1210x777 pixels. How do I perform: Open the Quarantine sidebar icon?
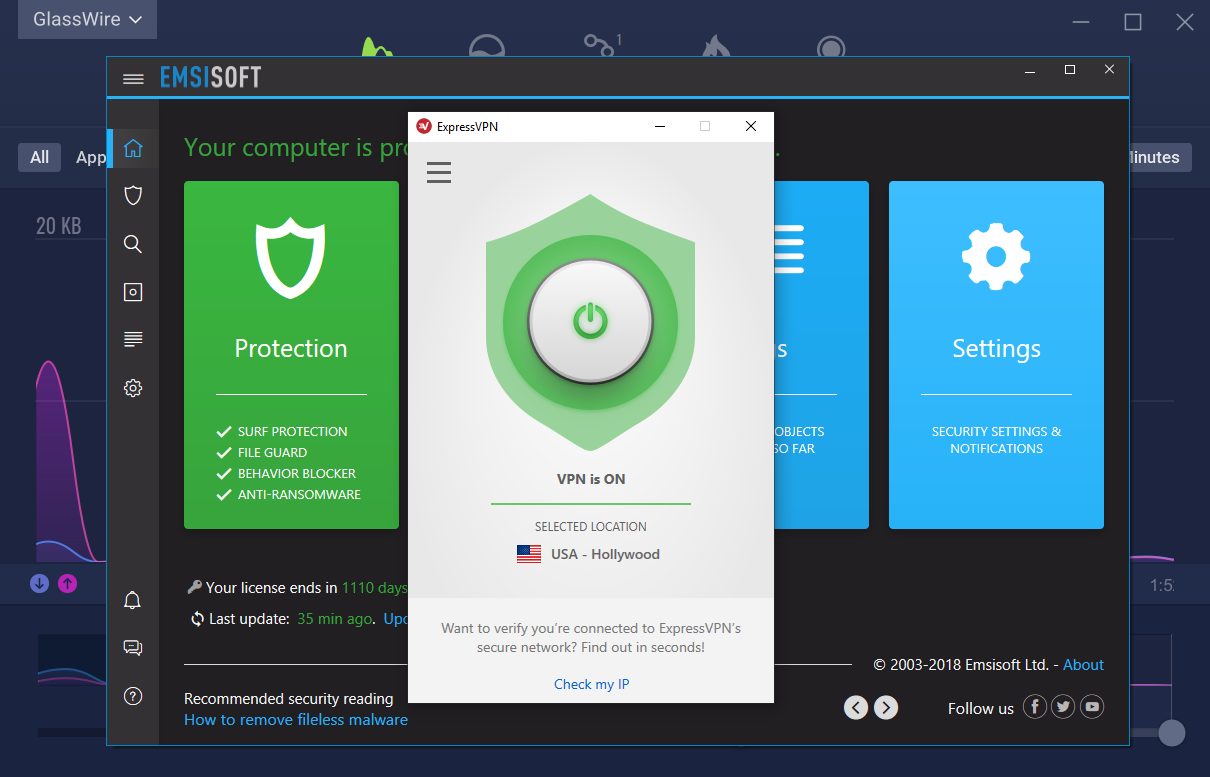[x=133, y=292]
